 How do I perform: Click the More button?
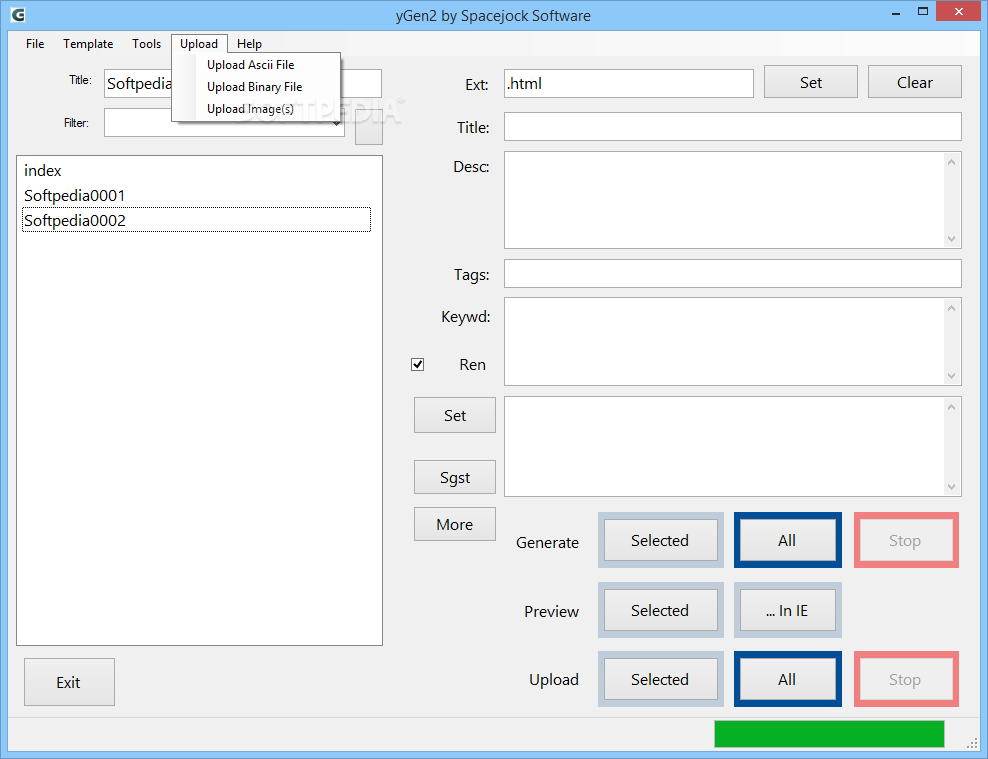click(x=454, y=524)
